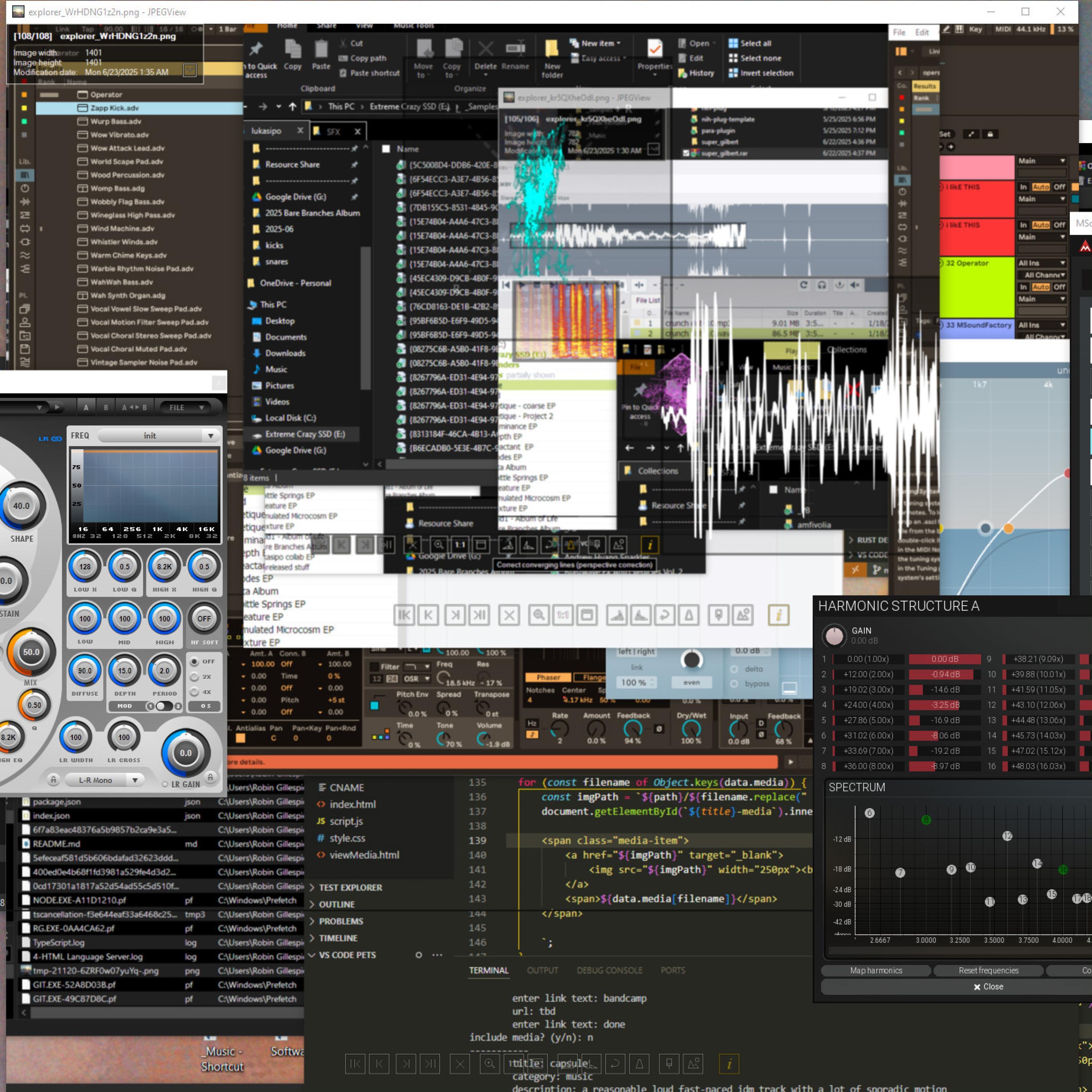
Task: Select the SFX Explorer tab
Action: (x=333, y=132)
